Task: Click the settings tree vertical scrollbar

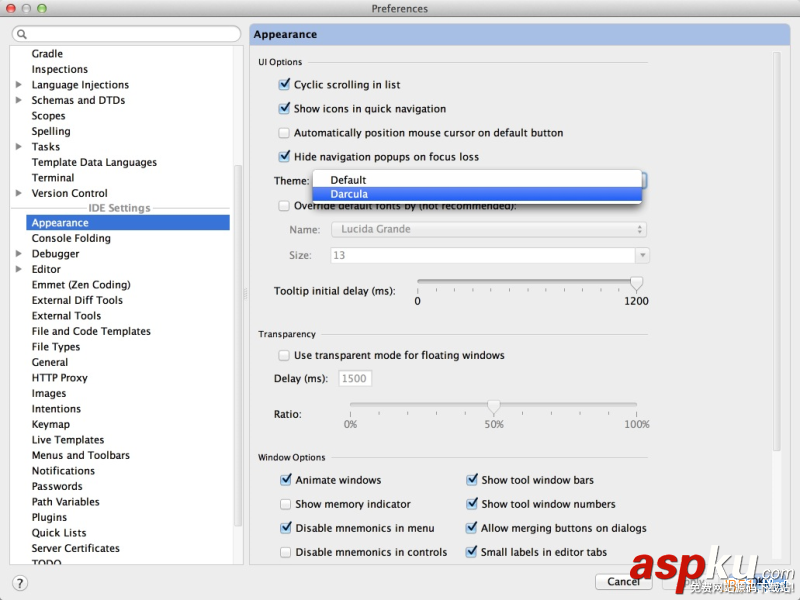Action: click(x=238, y=345)
